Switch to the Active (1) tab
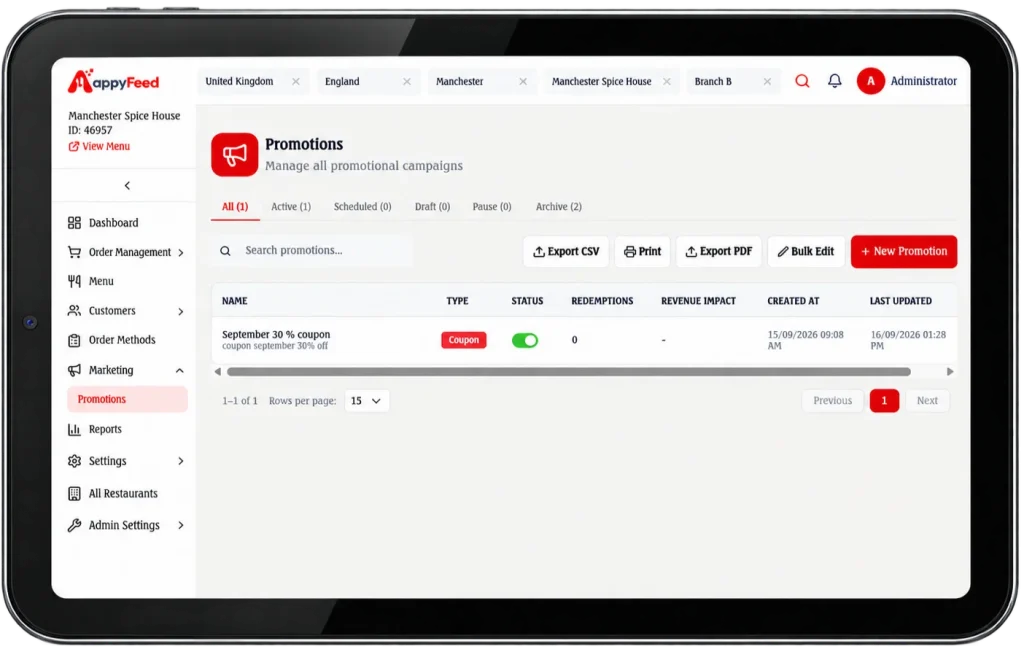Viewport: 1024px width, 649px height. pyautogui.click(x=291, y=207)
